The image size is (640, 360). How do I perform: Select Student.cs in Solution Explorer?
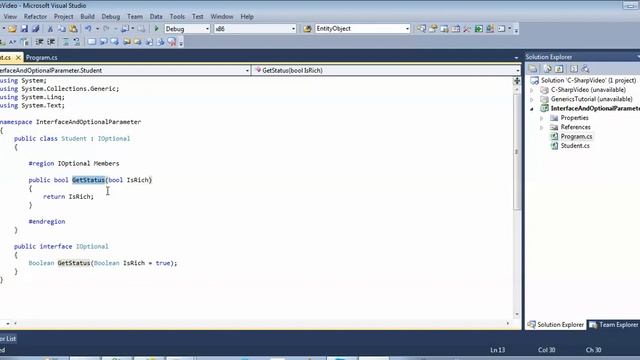[575, 146]
